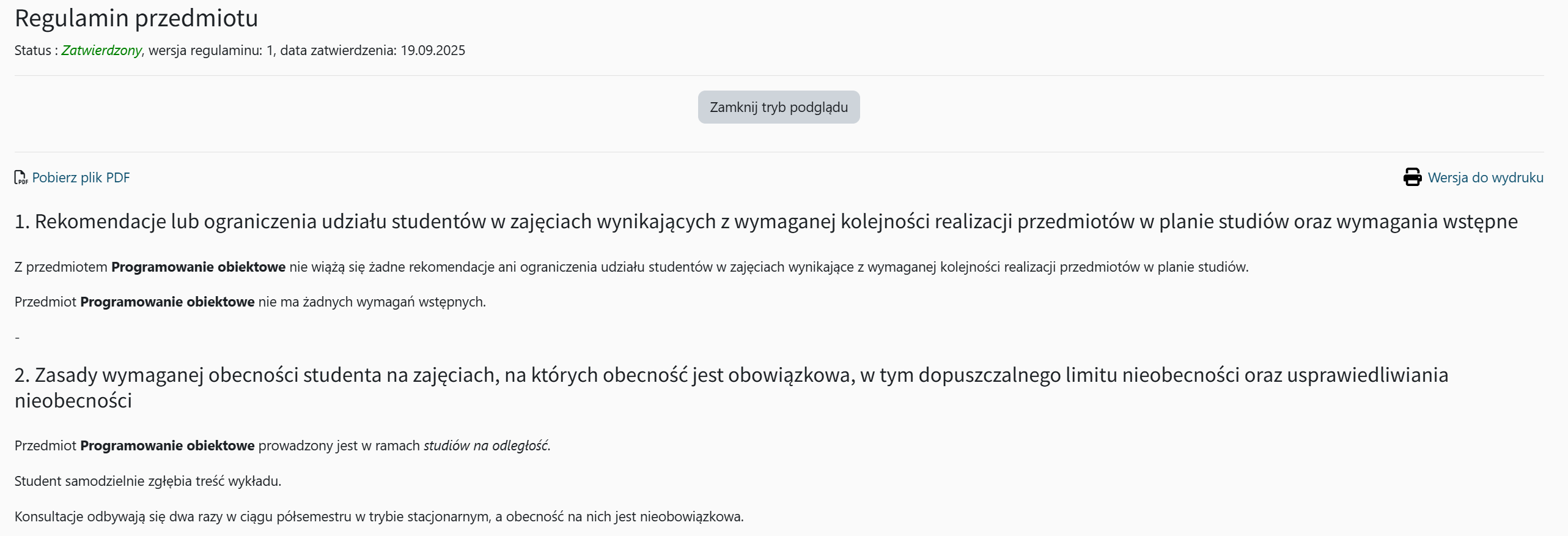This screenshot has width=1568, height=536.
Task: Click bold 'Programowanie obiektowe' after 'Z przedmiotem'
Action: [198, 267]
